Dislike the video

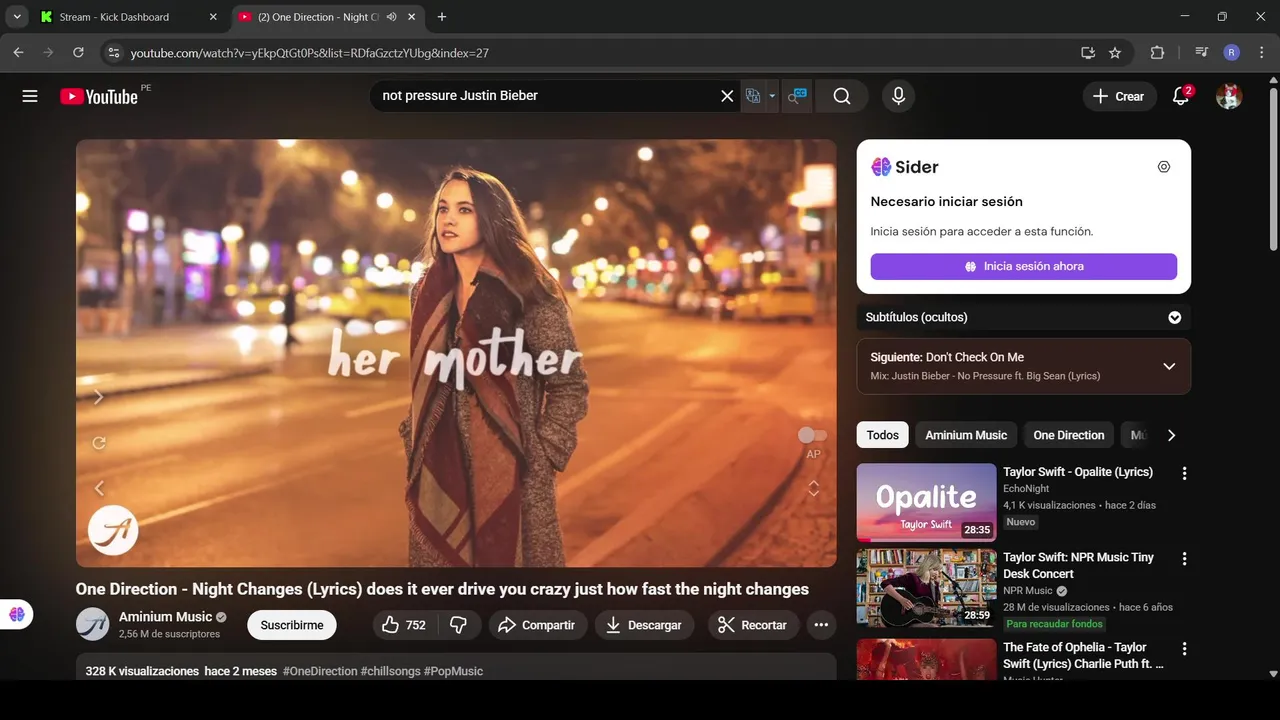click(459, 625)
